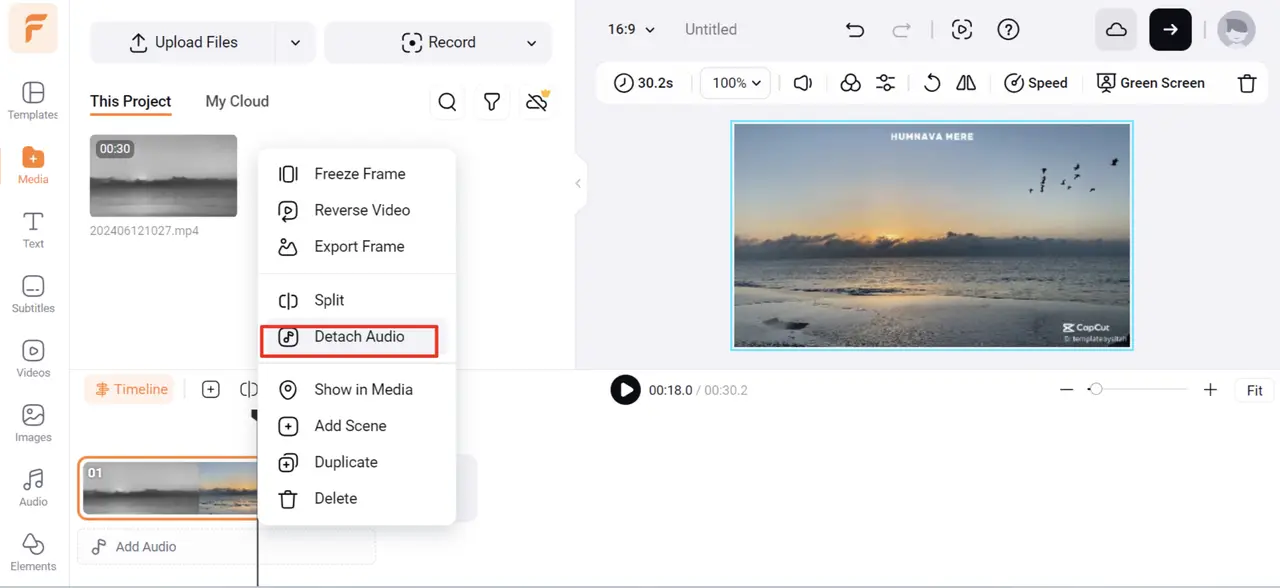Open the help question mark icon
Image resolution: width=1280 pixels, height=588 pixels.
1009,30
